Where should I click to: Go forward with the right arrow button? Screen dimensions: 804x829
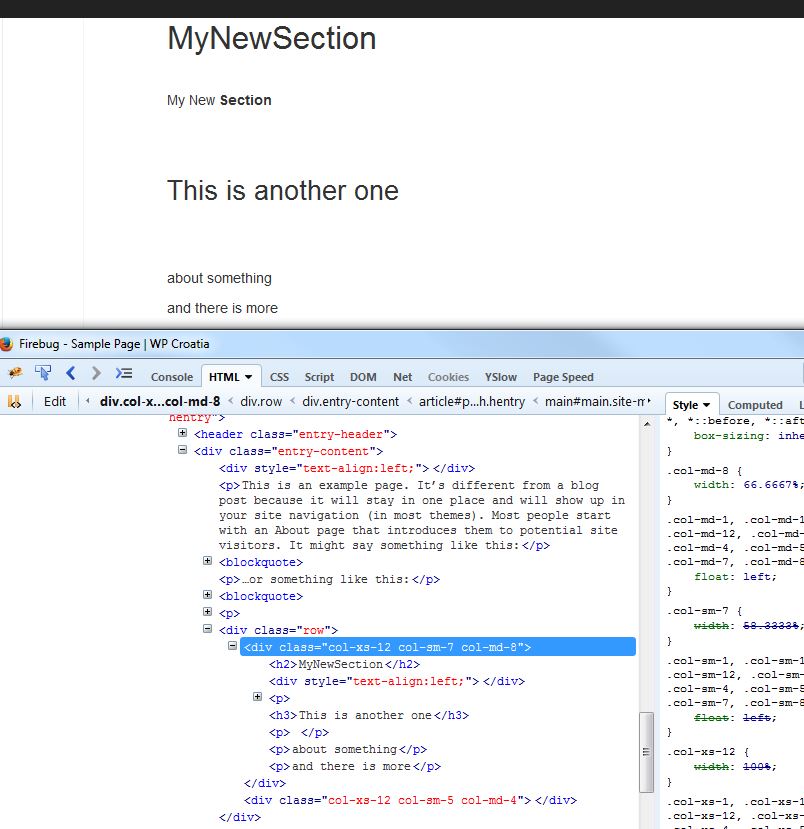pyautogui.click(x=96, y=373)
